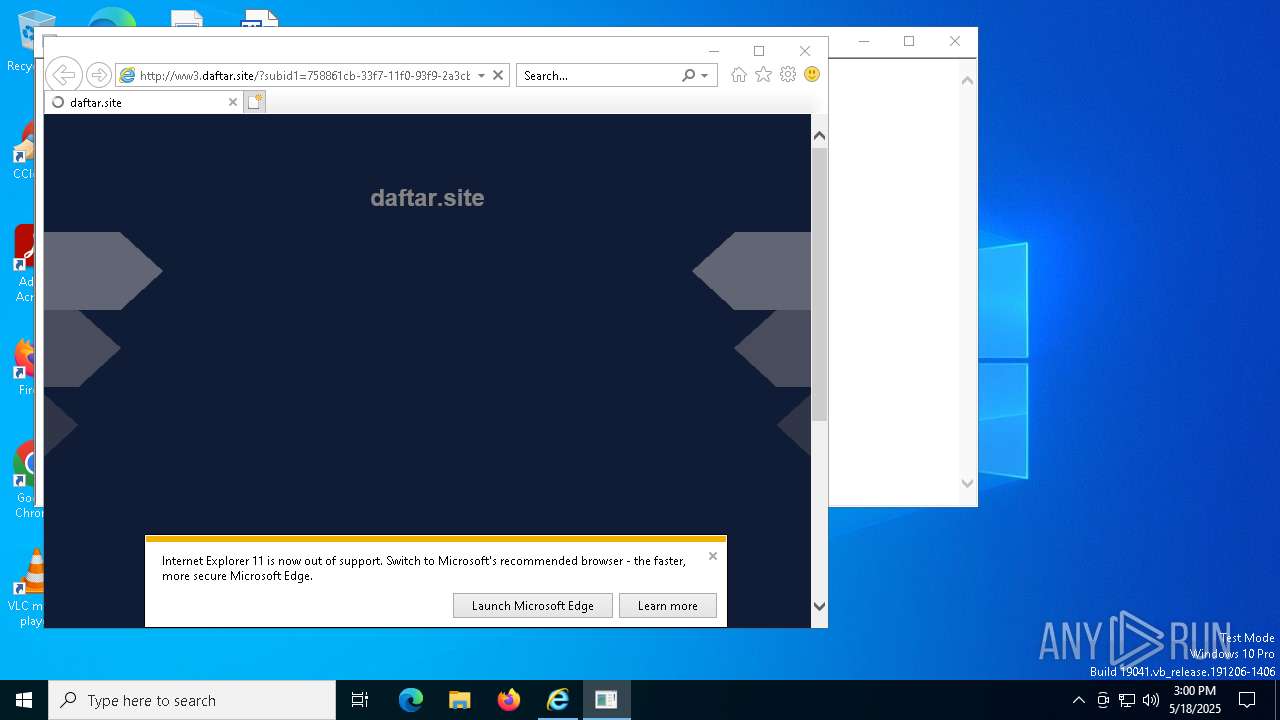Open the clock showing 3:00 PM
Screen dimensions: 1280x720
click(1195, 700)
